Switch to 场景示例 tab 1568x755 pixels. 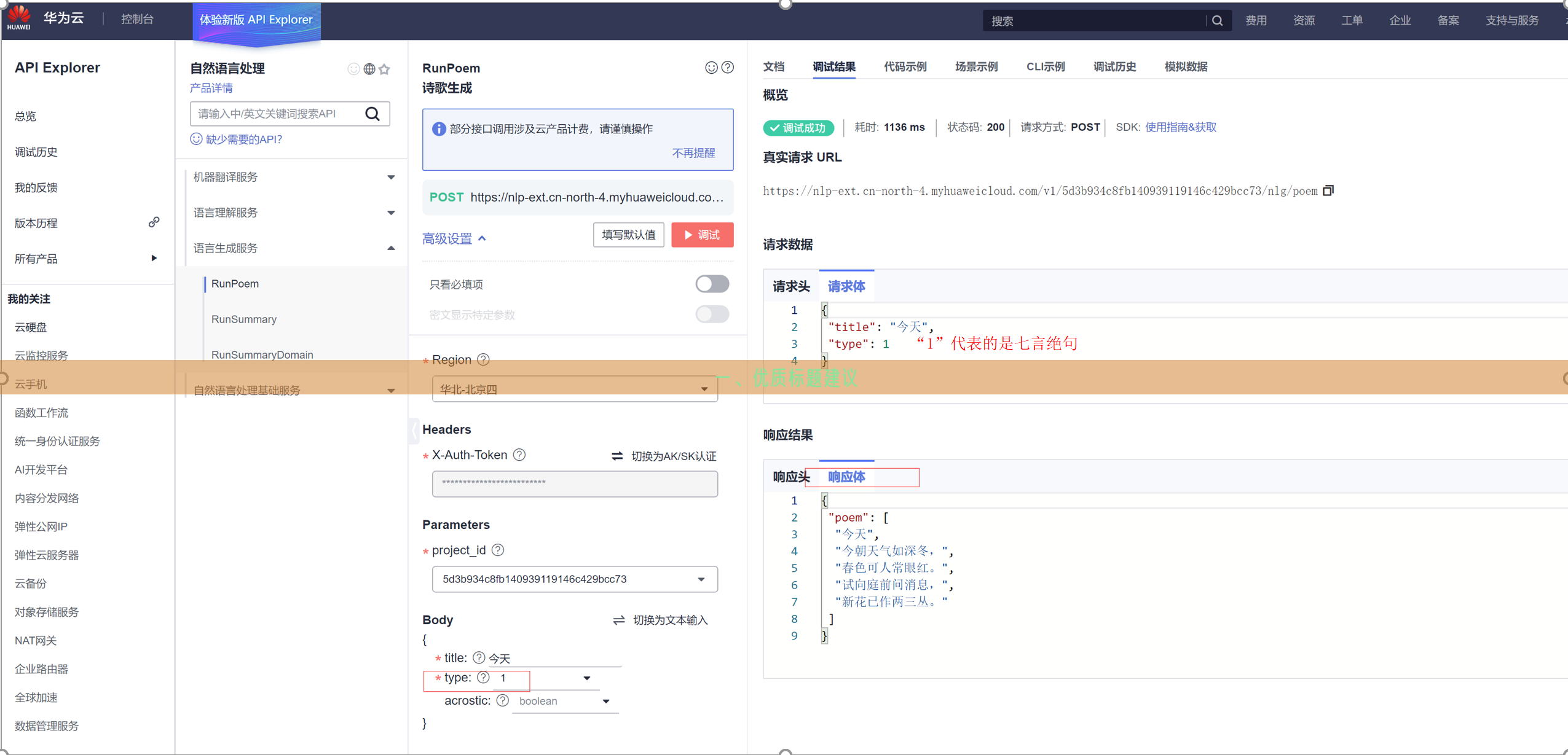[x=976, y=66]
